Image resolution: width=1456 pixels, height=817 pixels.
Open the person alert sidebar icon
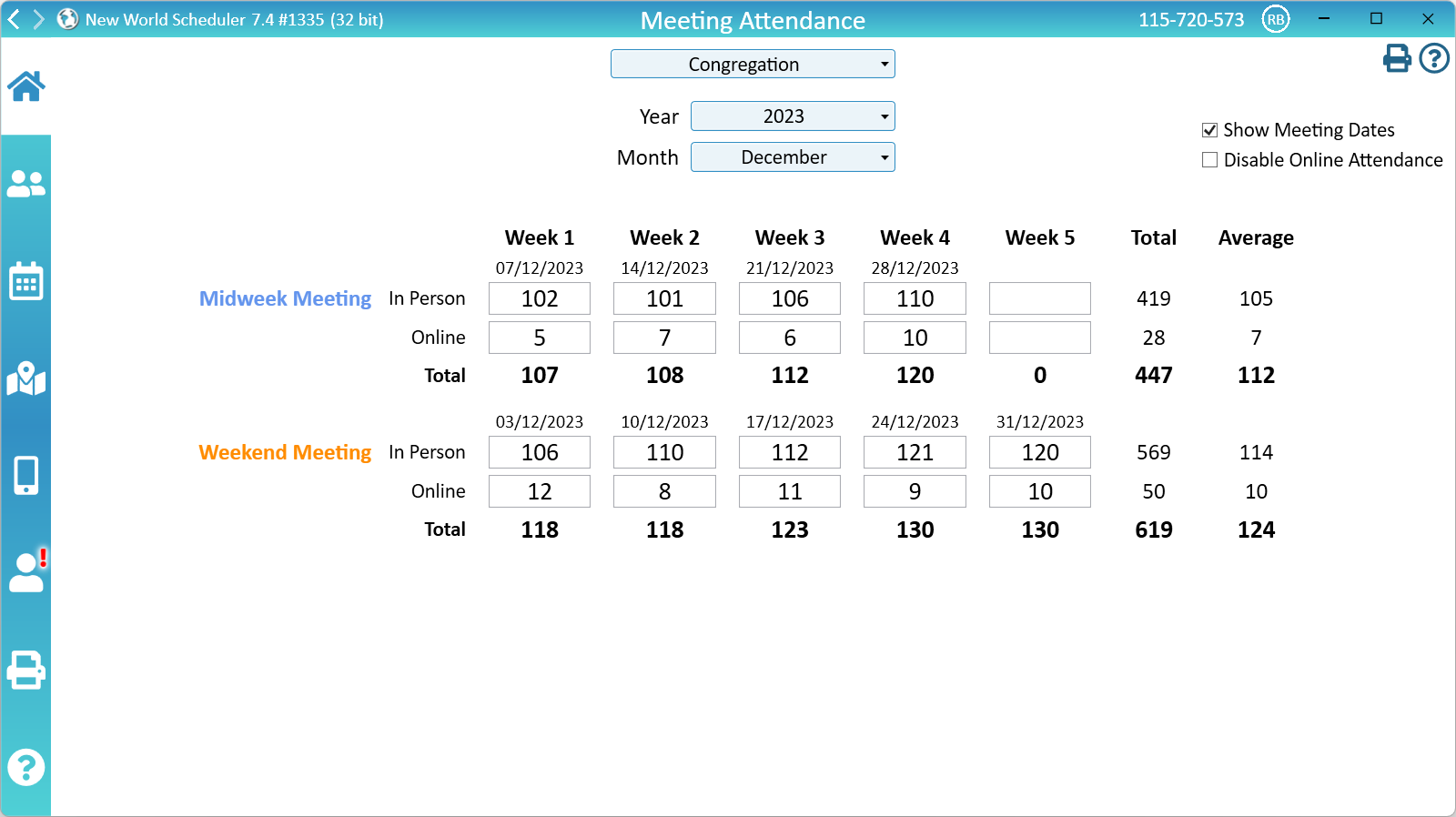26,572
